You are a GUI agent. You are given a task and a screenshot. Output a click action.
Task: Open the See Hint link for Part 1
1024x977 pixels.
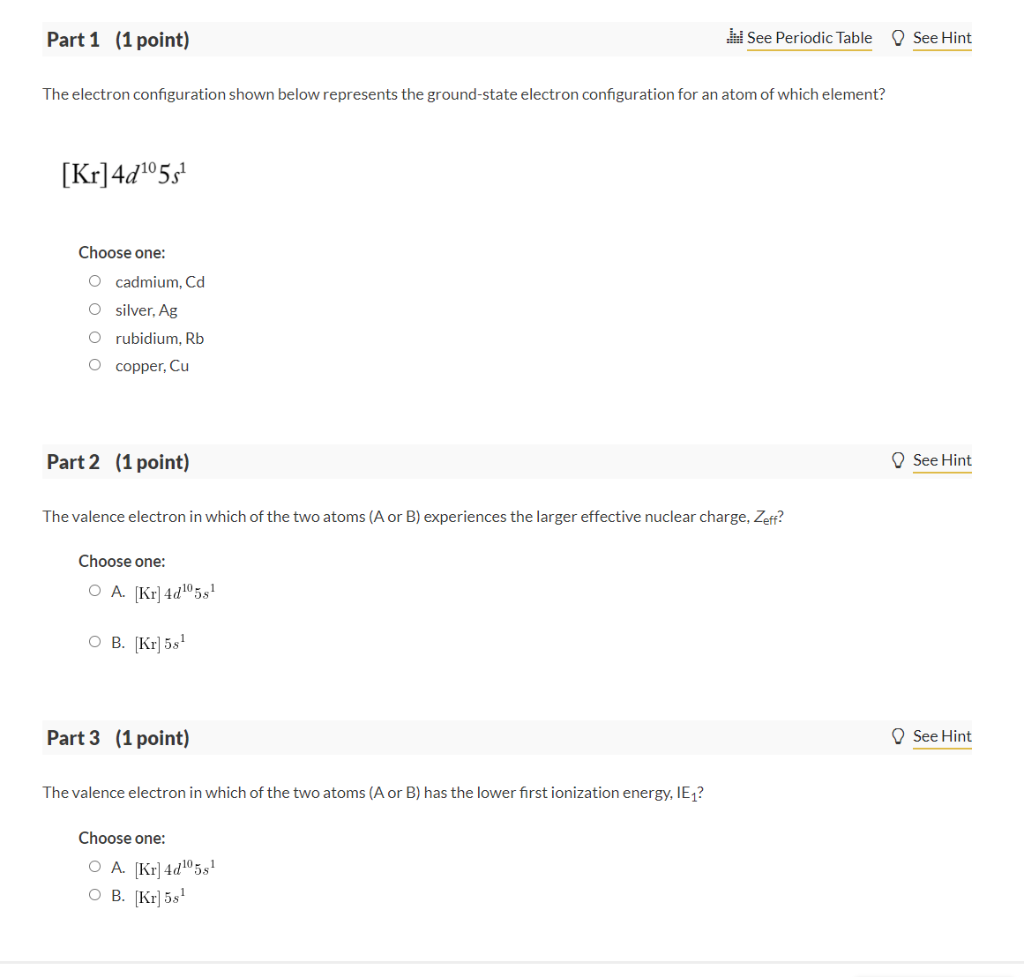941,37
